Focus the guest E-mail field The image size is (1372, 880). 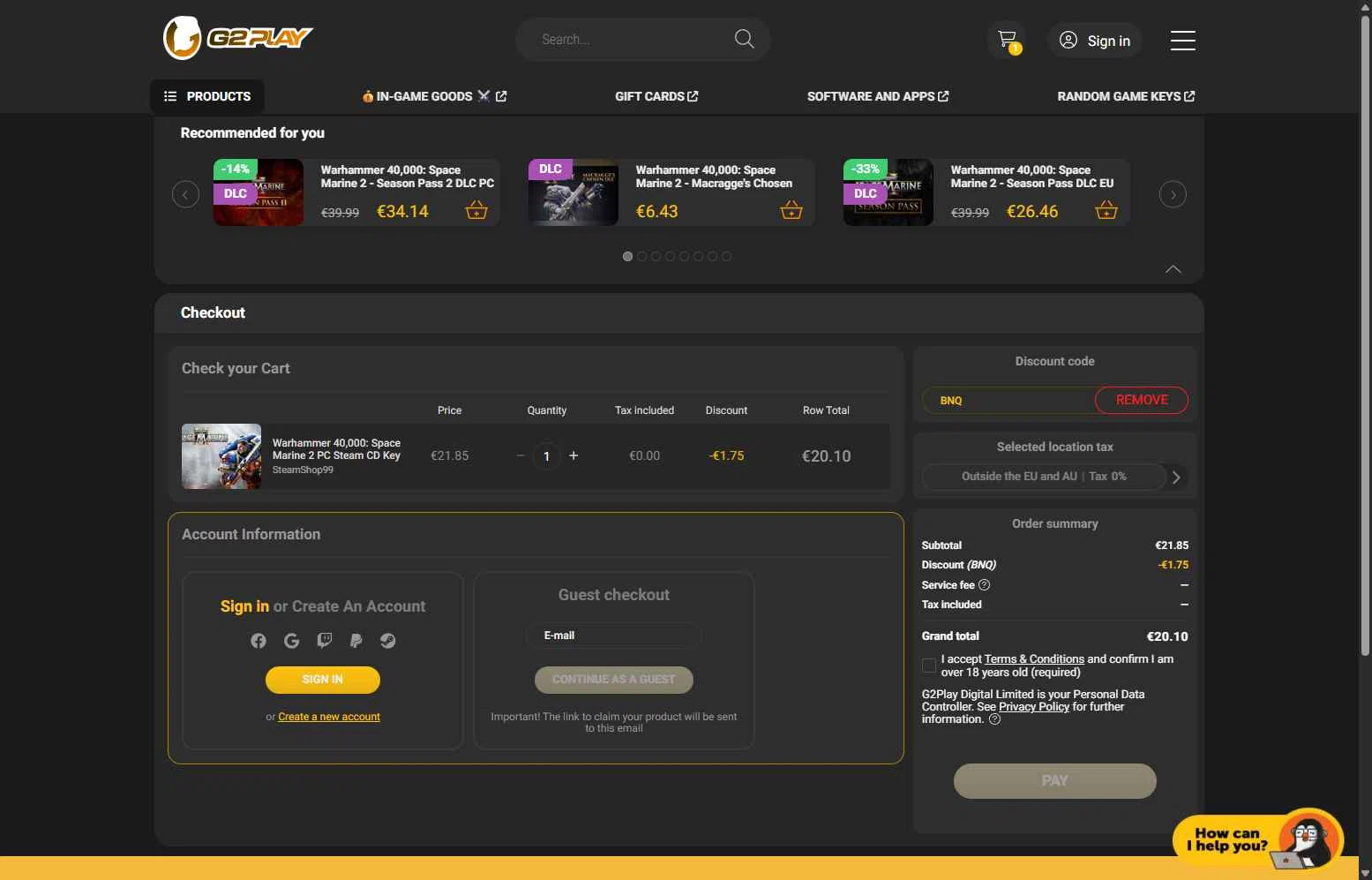[x=614, y=636]
